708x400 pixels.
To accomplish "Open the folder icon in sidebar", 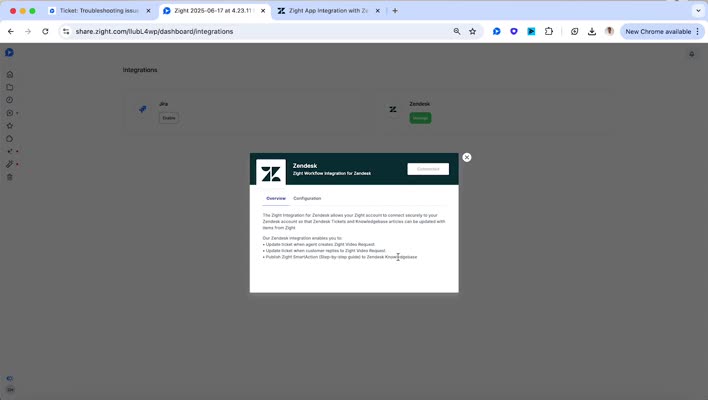I will tap(9, 87).
